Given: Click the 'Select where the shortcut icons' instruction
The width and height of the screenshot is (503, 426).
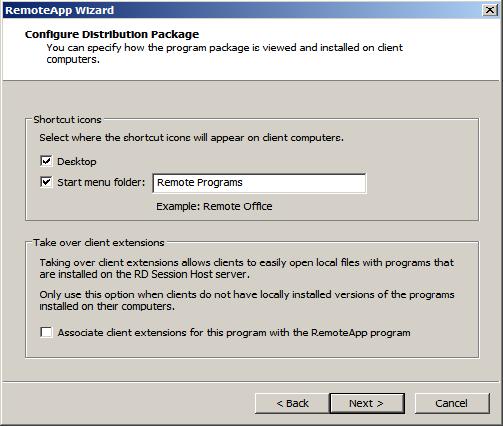Looking at the screenshot, I should (x=191, y=138).
